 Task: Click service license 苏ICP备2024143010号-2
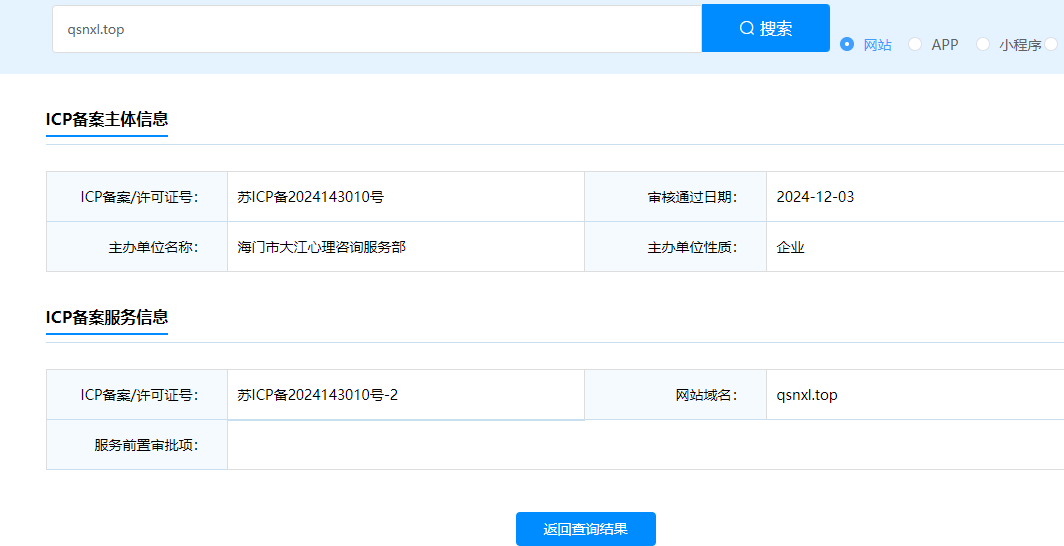pos(318,395)
